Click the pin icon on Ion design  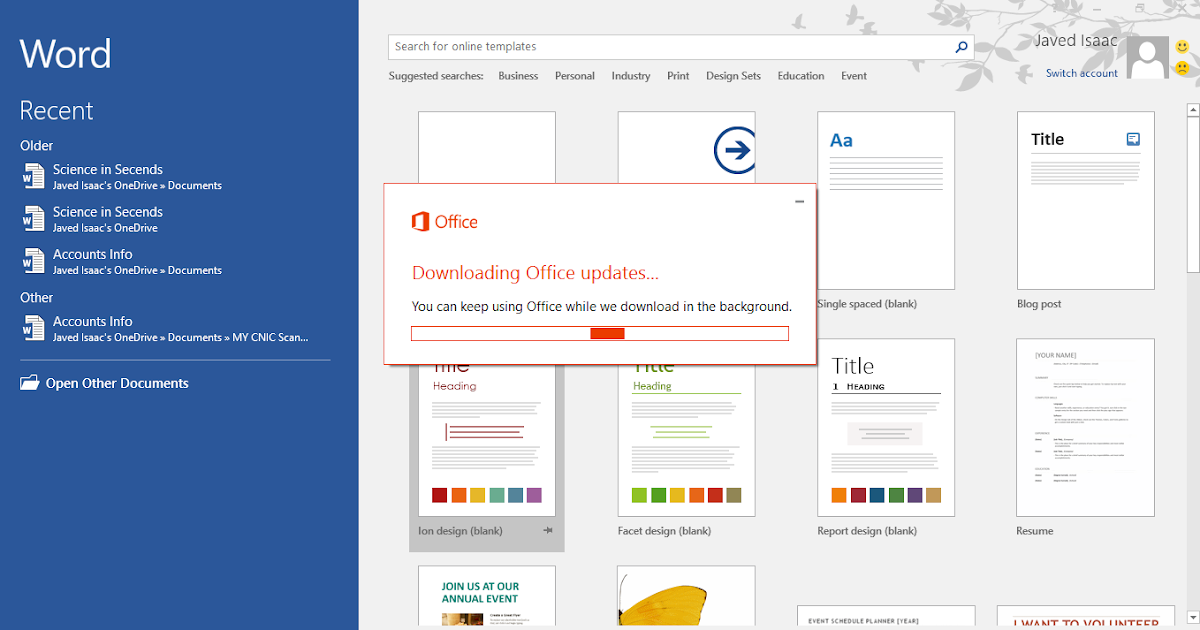click(x=548, y=531)
